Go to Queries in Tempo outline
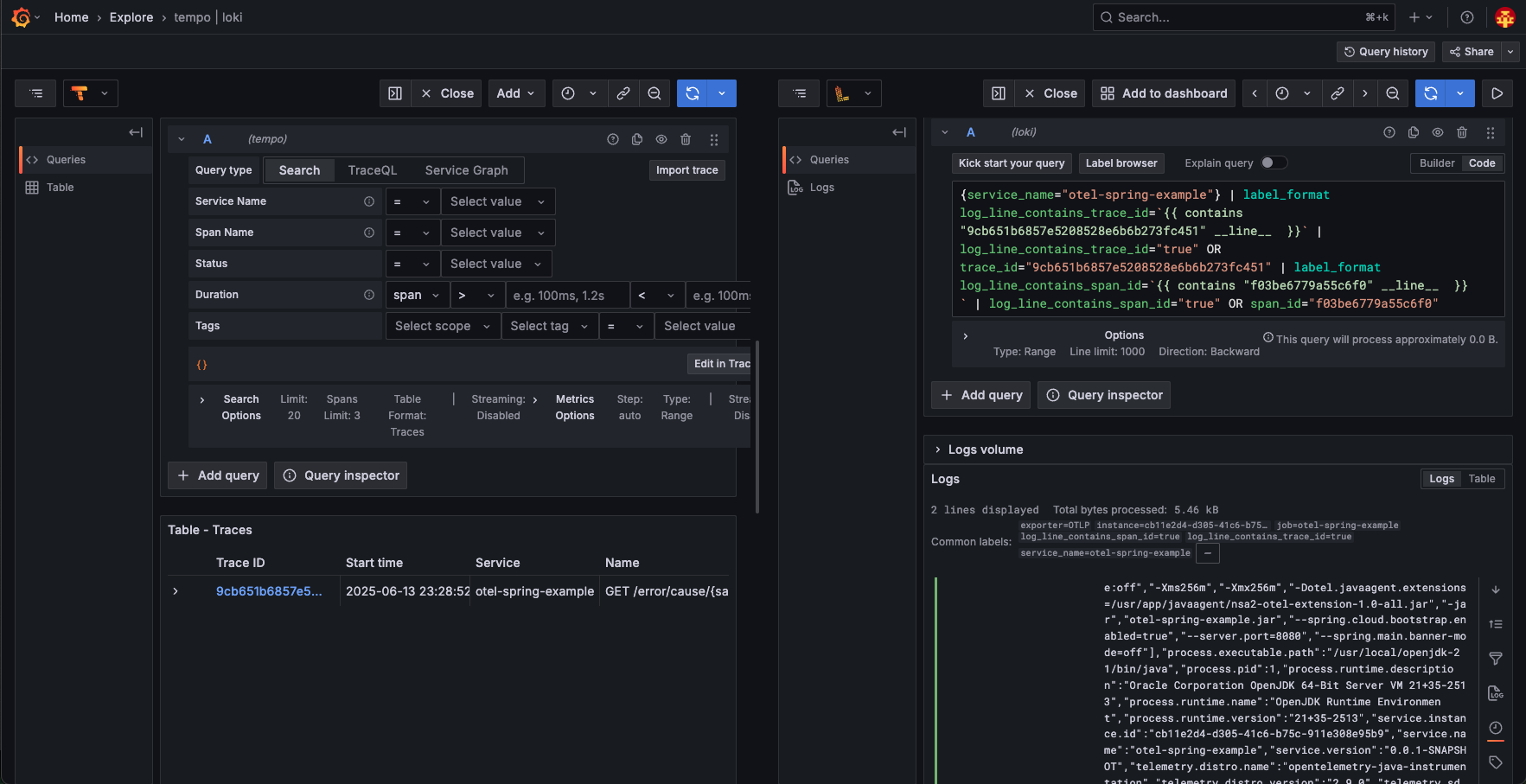Viewport: 1526px width, 784px height. (x=85, y=160)
